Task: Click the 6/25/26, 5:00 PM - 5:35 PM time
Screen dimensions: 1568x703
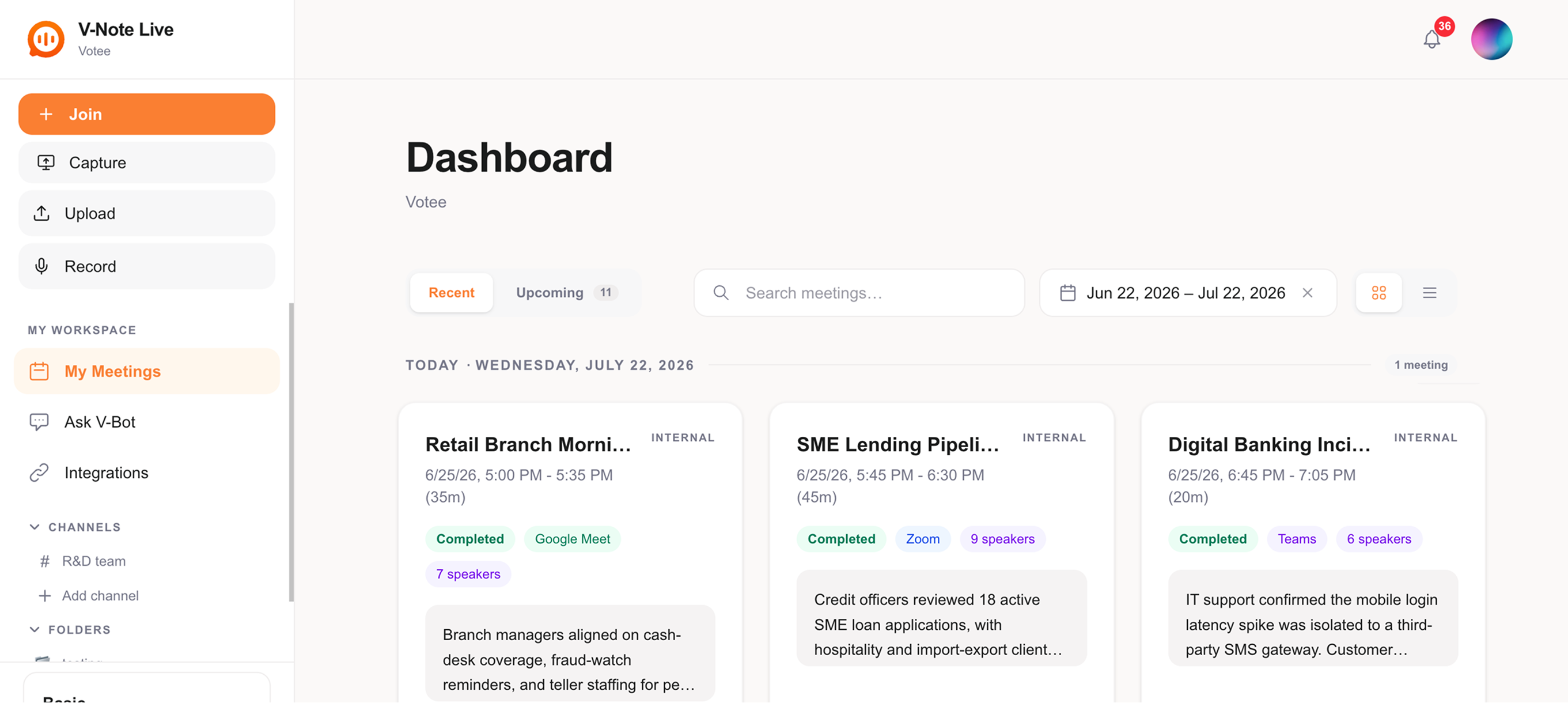Action: 518,475
